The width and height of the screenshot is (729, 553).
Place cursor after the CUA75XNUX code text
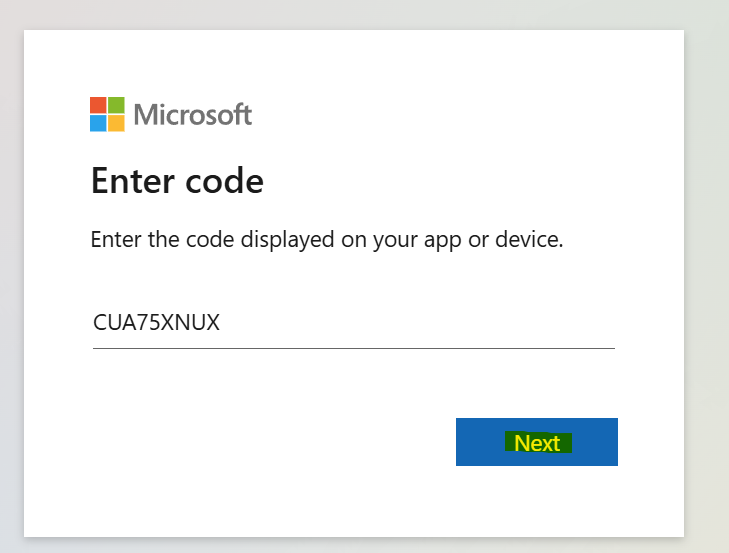pos(221,323)
